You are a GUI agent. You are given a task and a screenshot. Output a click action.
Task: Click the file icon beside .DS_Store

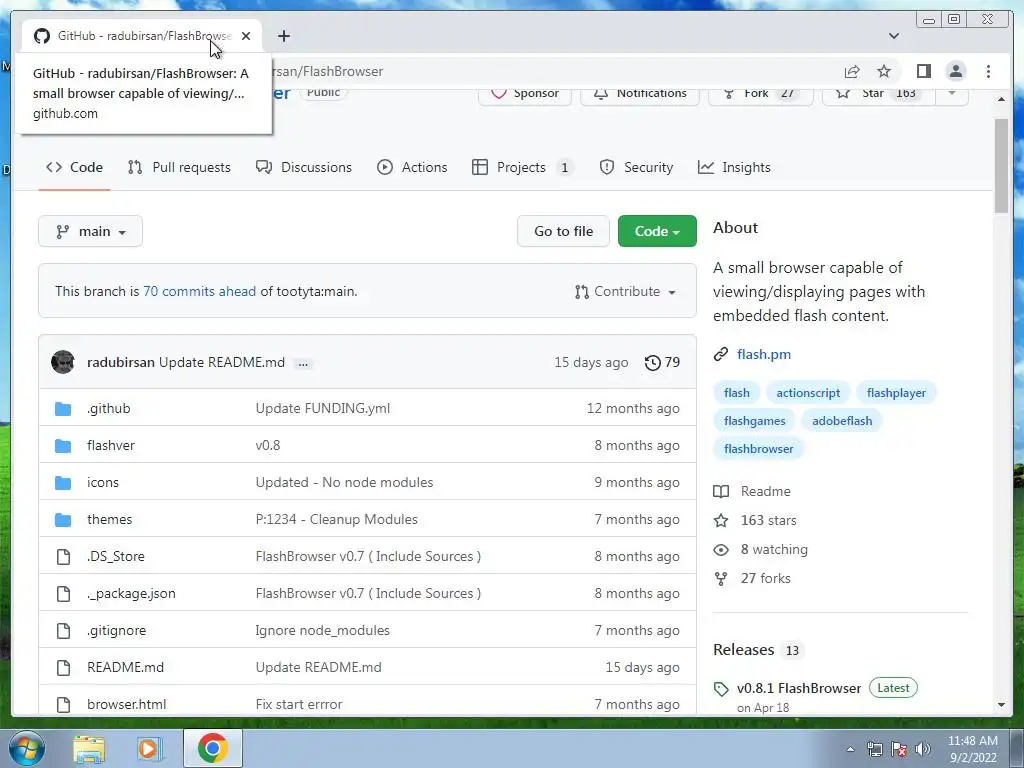coord(63,556)
